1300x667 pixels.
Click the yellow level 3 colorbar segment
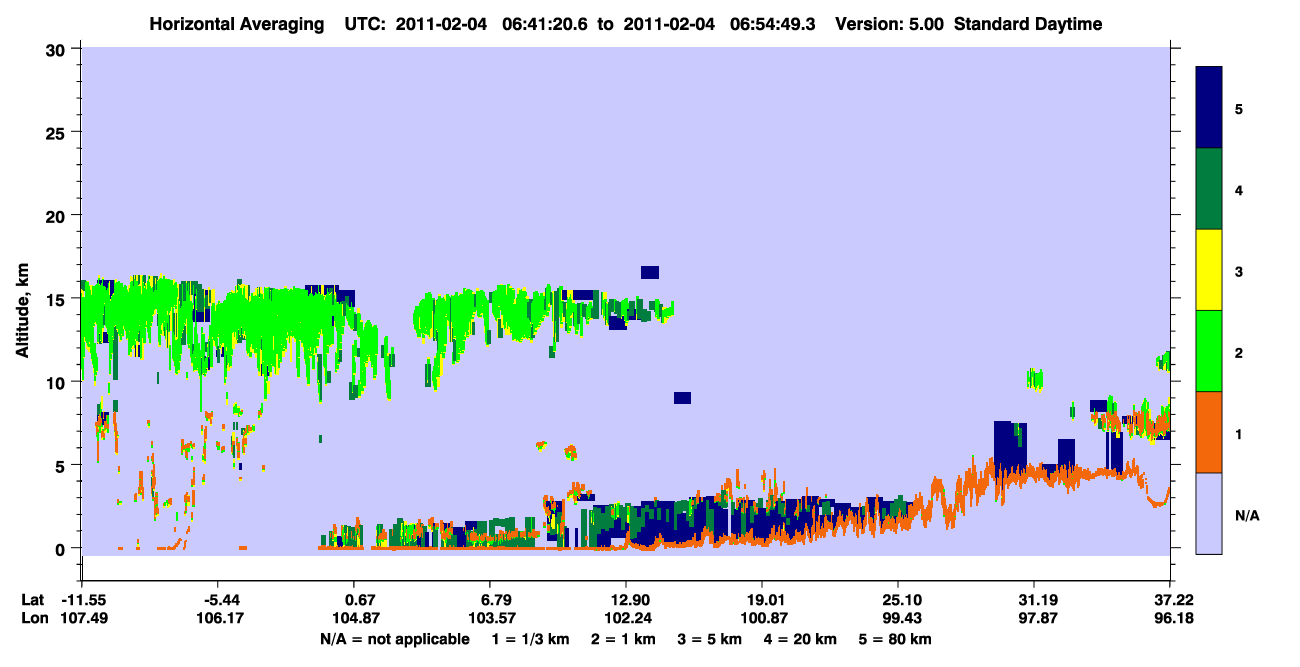pos(1209,270)
